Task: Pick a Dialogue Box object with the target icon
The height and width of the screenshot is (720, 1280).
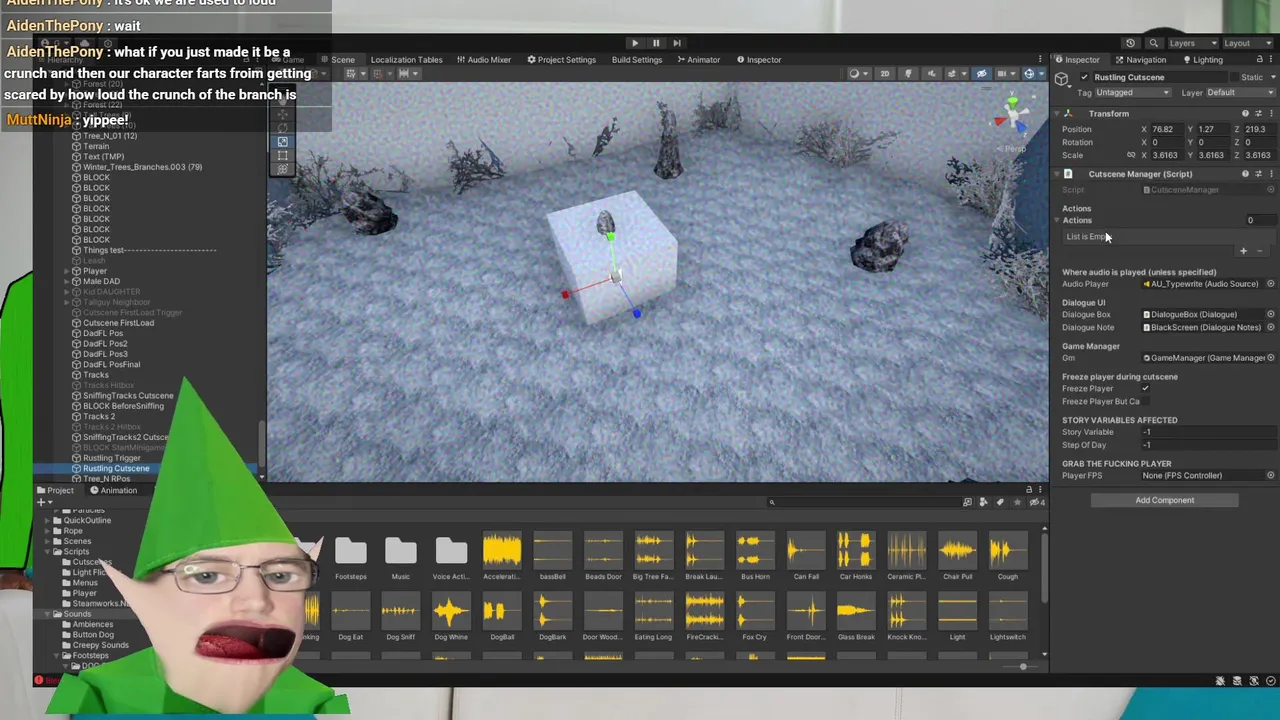Action: (x=1271, y=314)
